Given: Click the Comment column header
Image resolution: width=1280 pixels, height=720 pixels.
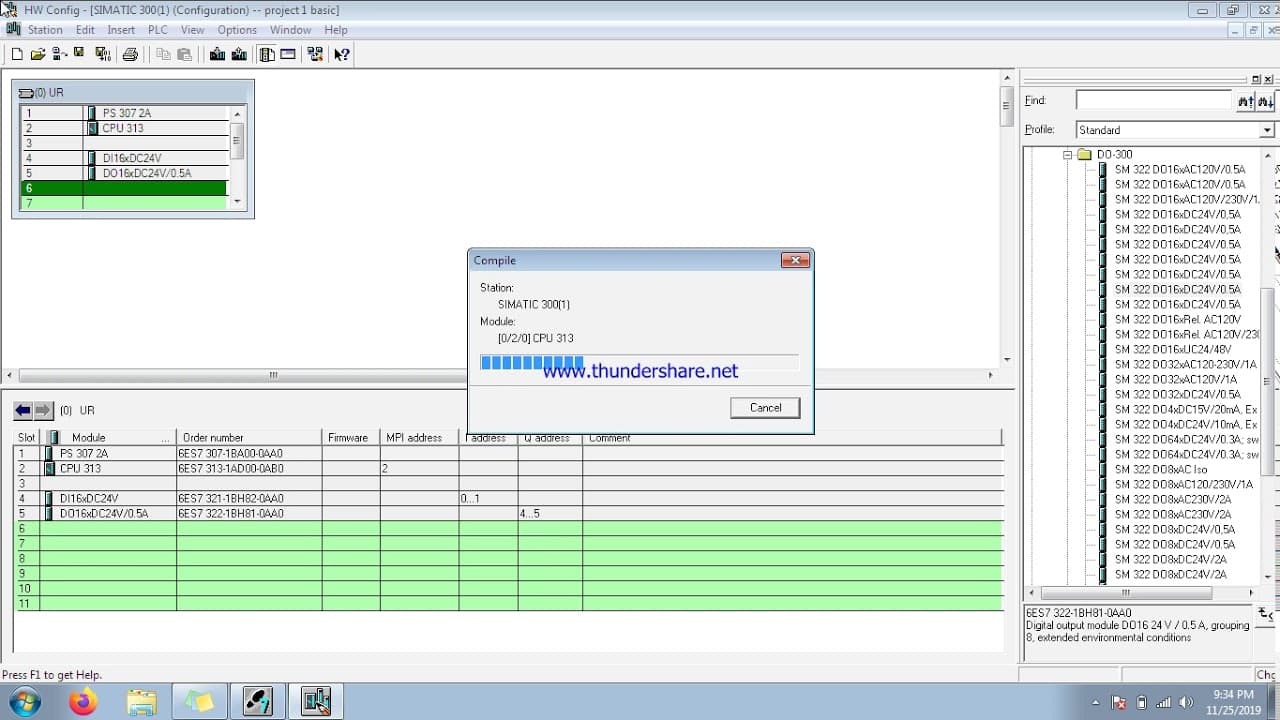Looking at the screenshot, I should 793,438.
